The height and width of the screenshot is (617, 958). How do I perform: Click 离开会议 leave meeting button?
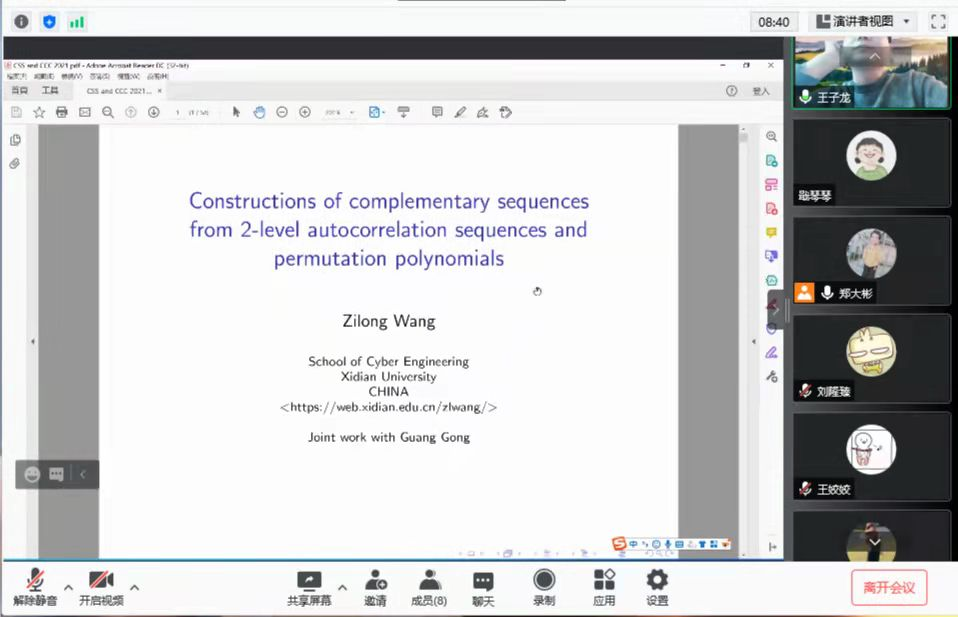(889, 587)
